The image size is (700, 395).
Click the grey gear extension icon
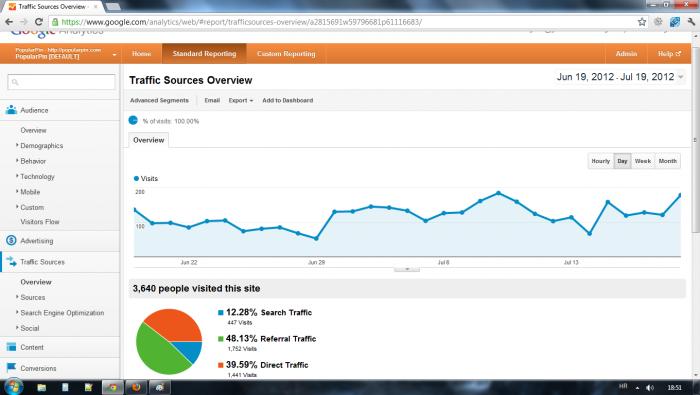658,21
